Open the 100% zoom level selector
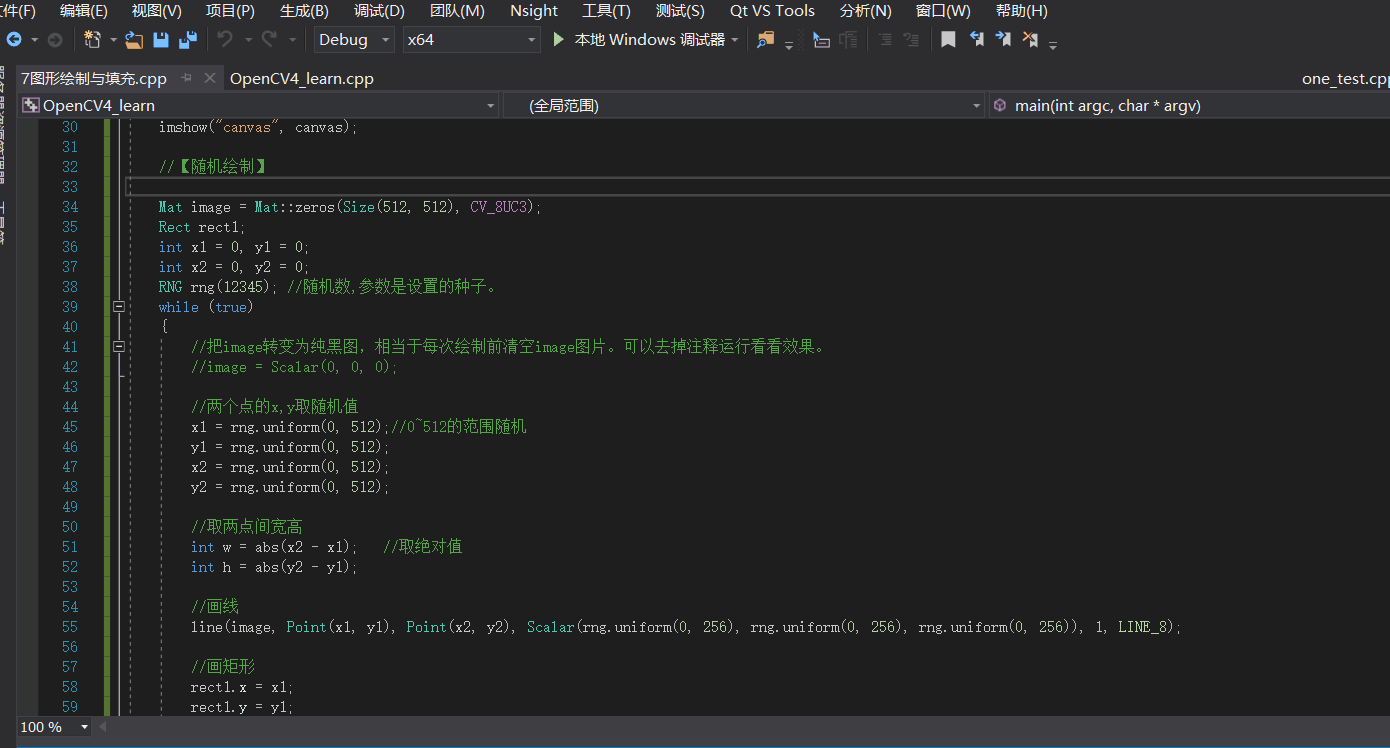The image size is (1390, 748). point(50,727)
